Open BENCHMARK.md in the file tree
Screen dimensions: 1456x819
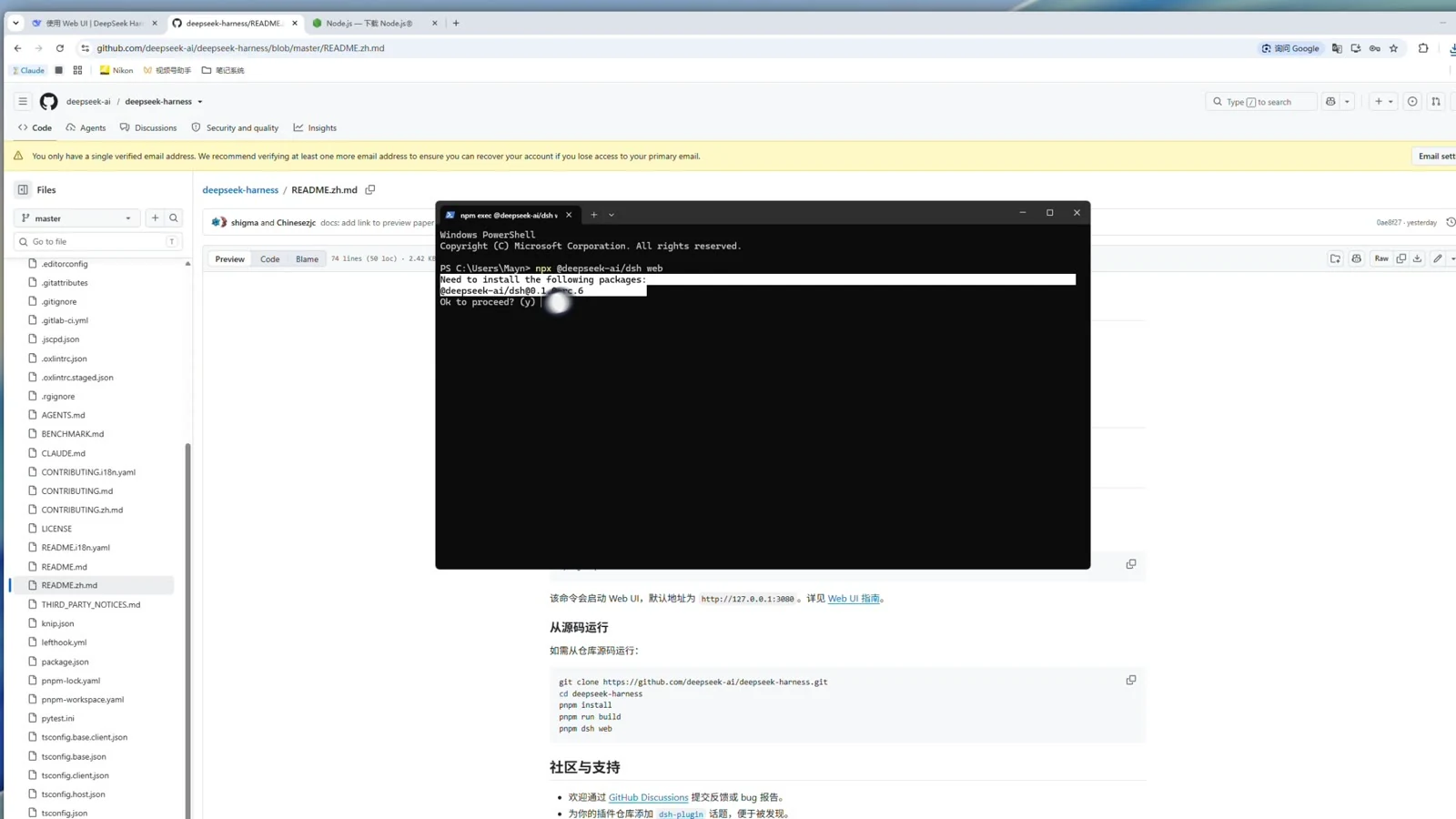(x=72, y=433)
